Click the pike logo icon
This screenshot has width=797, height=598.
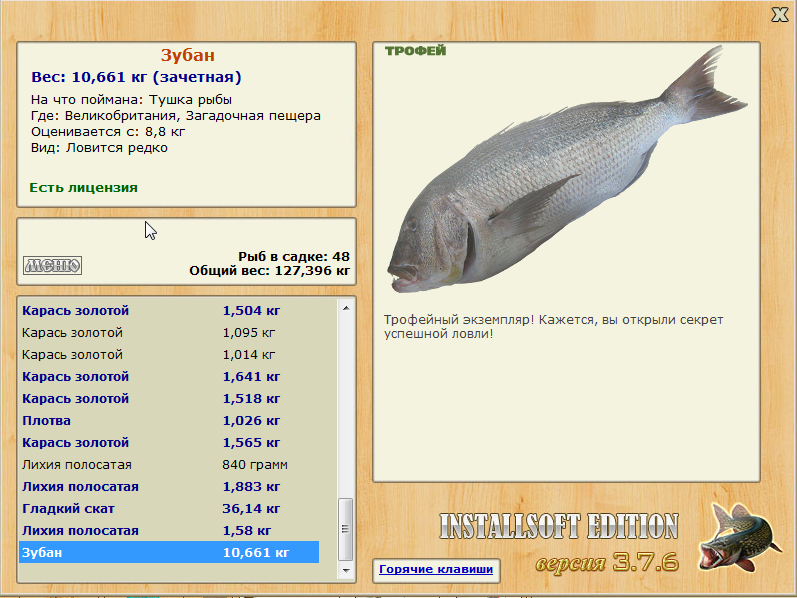[x=740, y=536]
